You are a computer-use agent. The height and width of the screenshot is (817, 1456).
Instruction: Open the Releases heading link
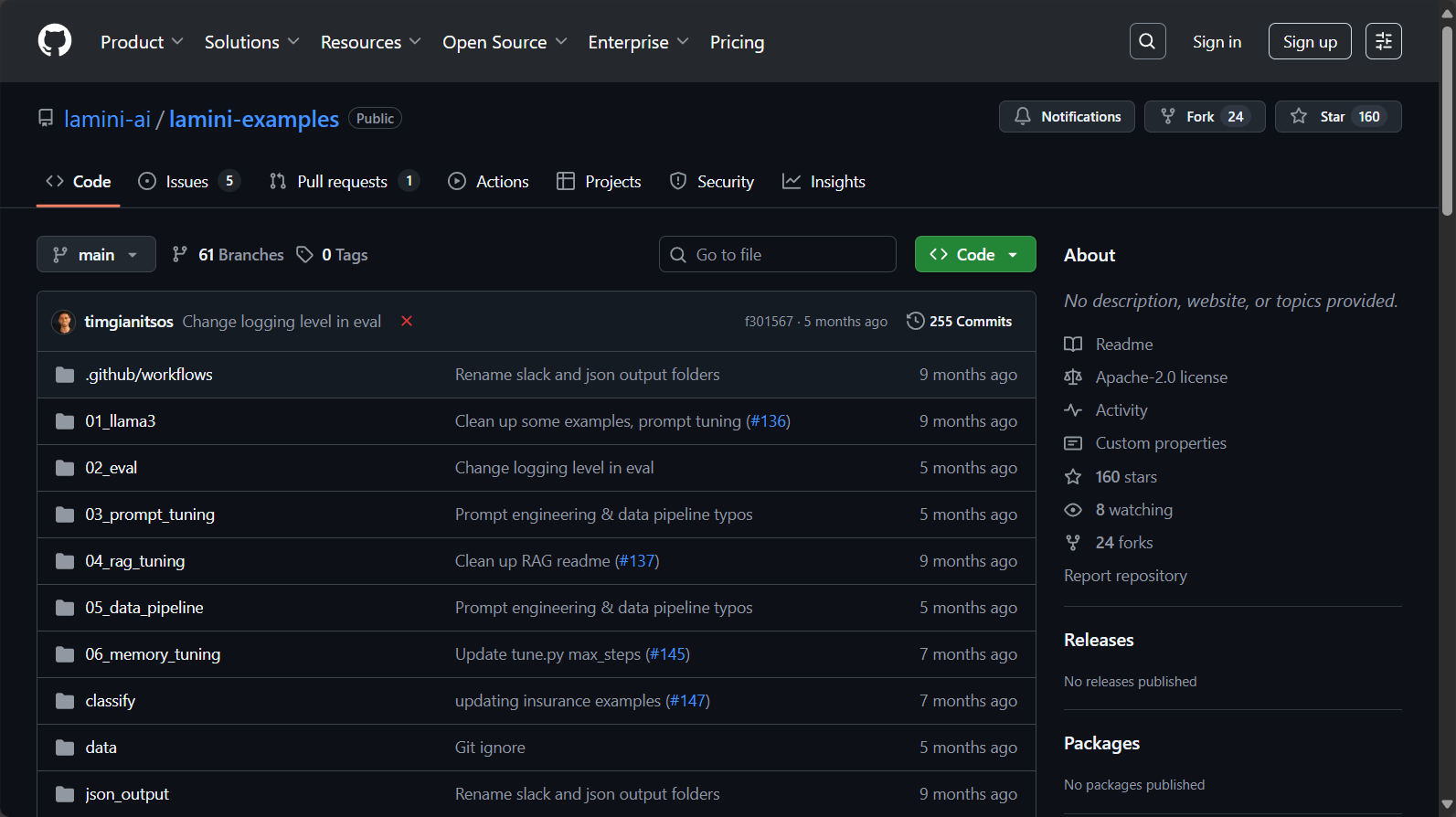coord(1099,640)
